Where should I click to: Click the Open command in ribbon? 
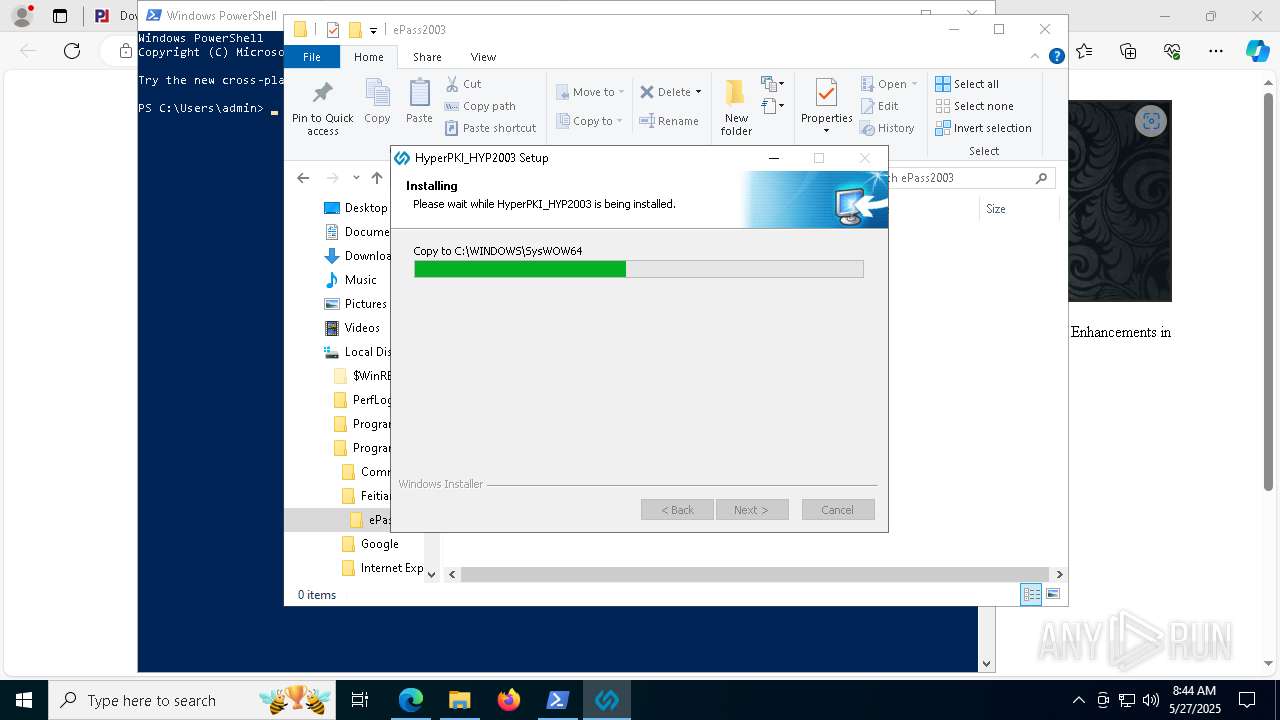pyautogui.click(x=888, y=84)
